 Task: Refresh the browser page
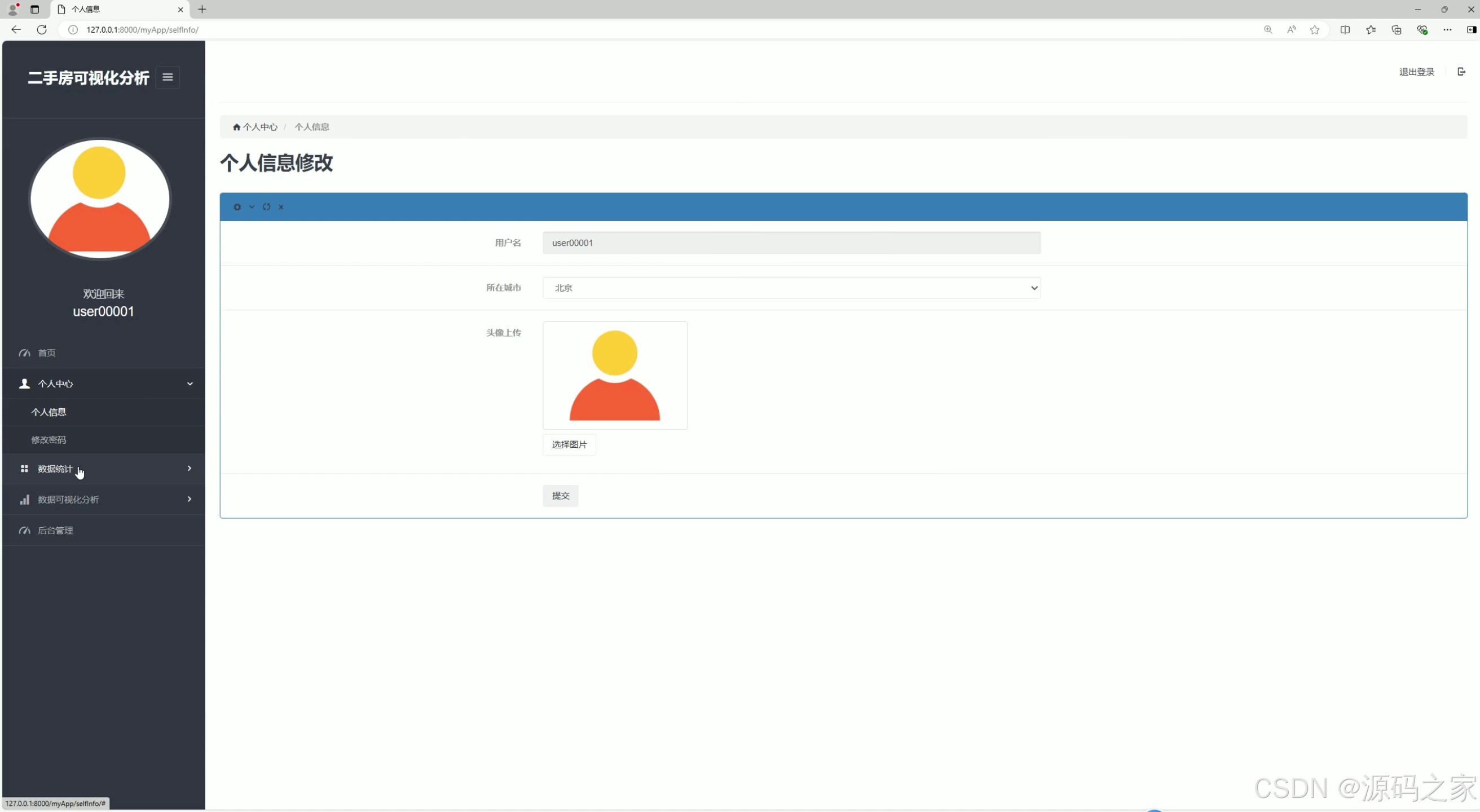(x=41, y=30)
